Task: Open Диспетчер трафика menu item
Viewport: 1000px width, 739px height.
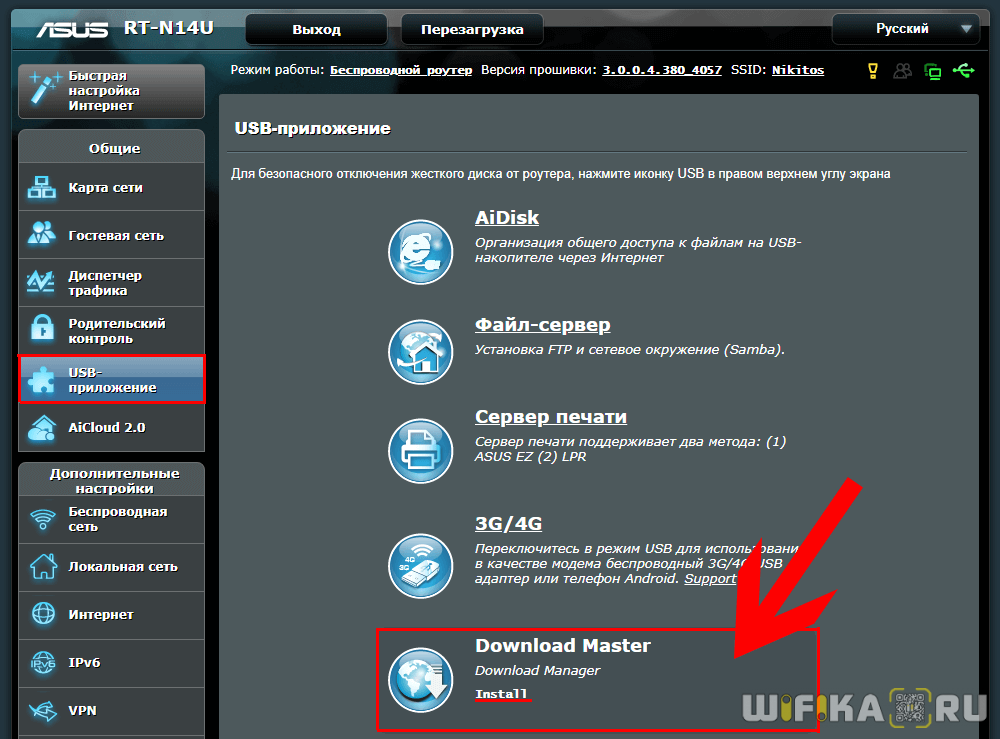Action: (112, 283)
